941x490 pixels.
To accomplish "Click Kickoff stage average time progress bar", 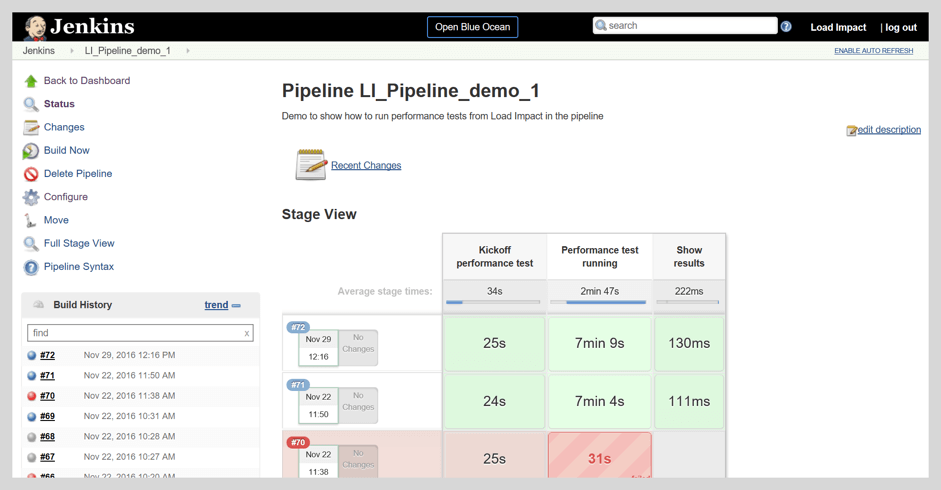I will [x=493, y=302].
